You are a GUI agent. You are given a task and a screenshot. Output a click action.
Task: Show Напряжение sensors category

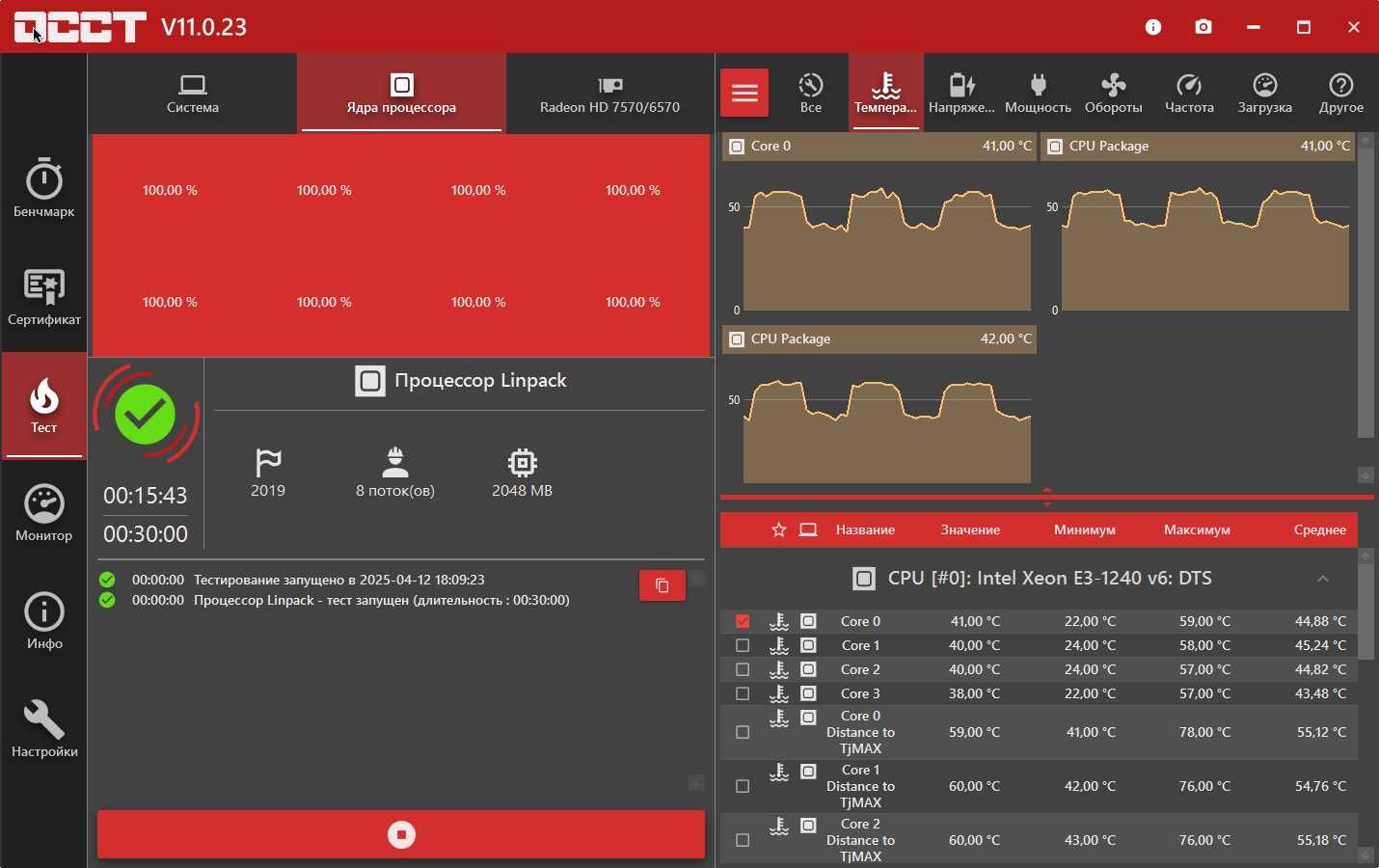pos(962,93)
